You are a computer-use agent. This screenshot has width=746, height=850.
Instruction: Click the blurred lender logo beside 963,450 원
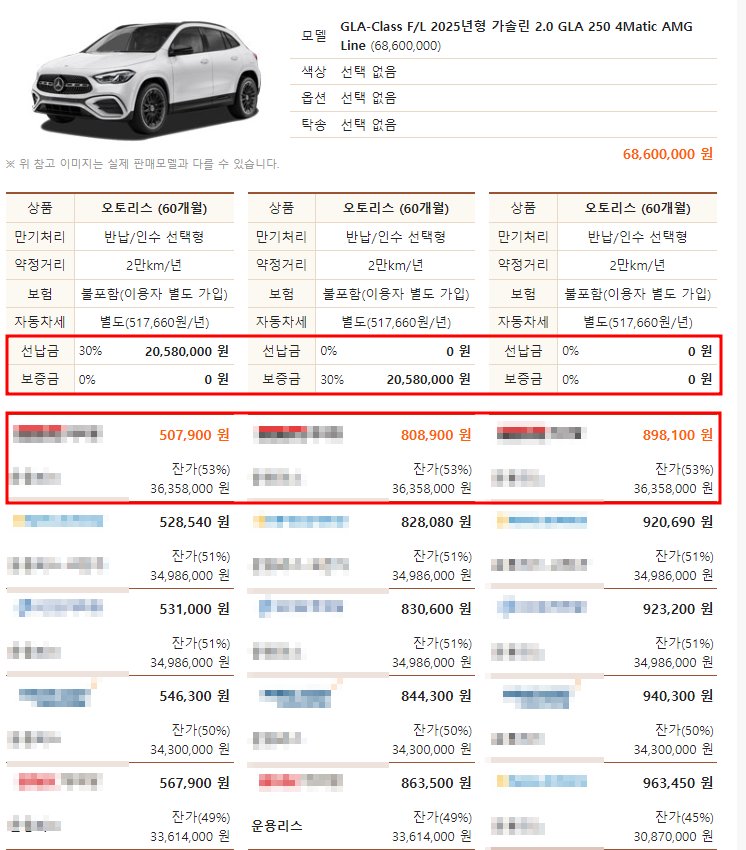[542, 781]
